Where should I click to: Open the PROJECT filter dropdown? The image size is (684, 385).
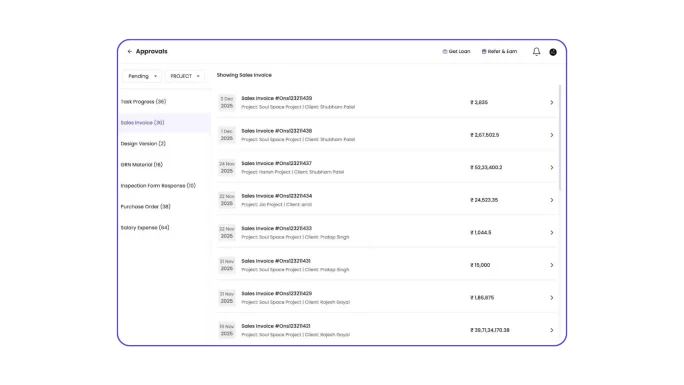click(x=185, y=76)
